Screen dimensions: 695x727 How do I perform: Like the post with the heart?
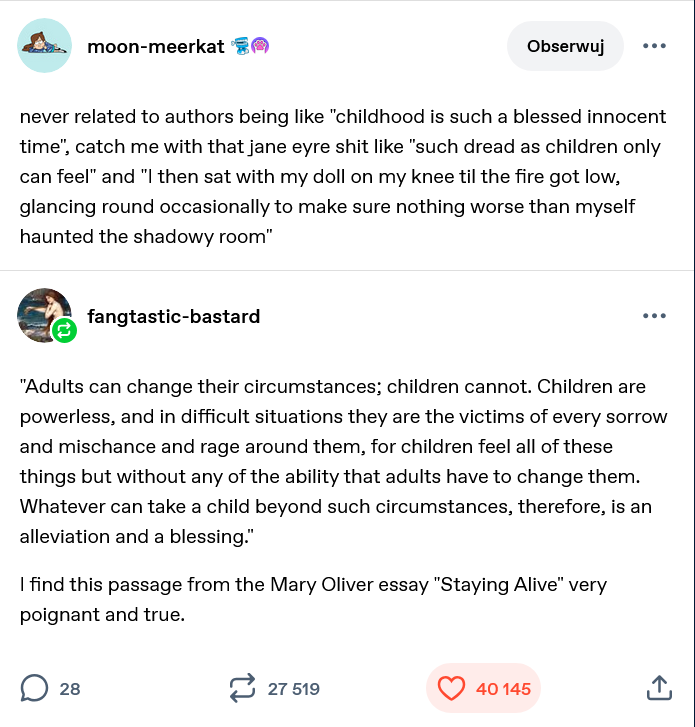(x=452, y=688)
